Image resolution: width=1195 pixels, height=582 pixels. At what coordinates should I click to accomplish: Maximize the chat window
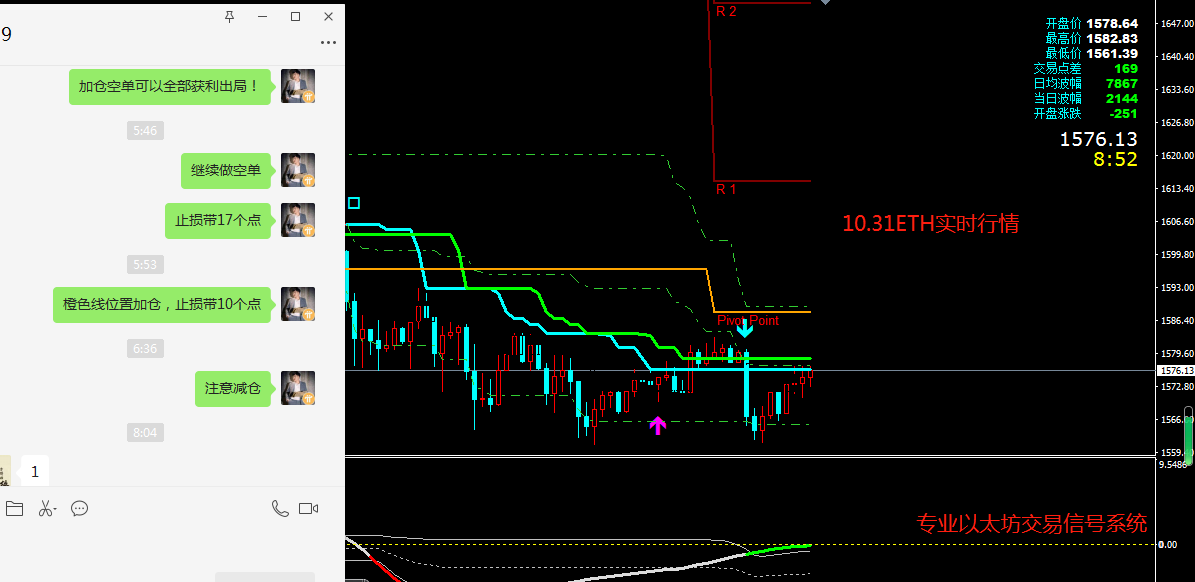pos(296,16)
